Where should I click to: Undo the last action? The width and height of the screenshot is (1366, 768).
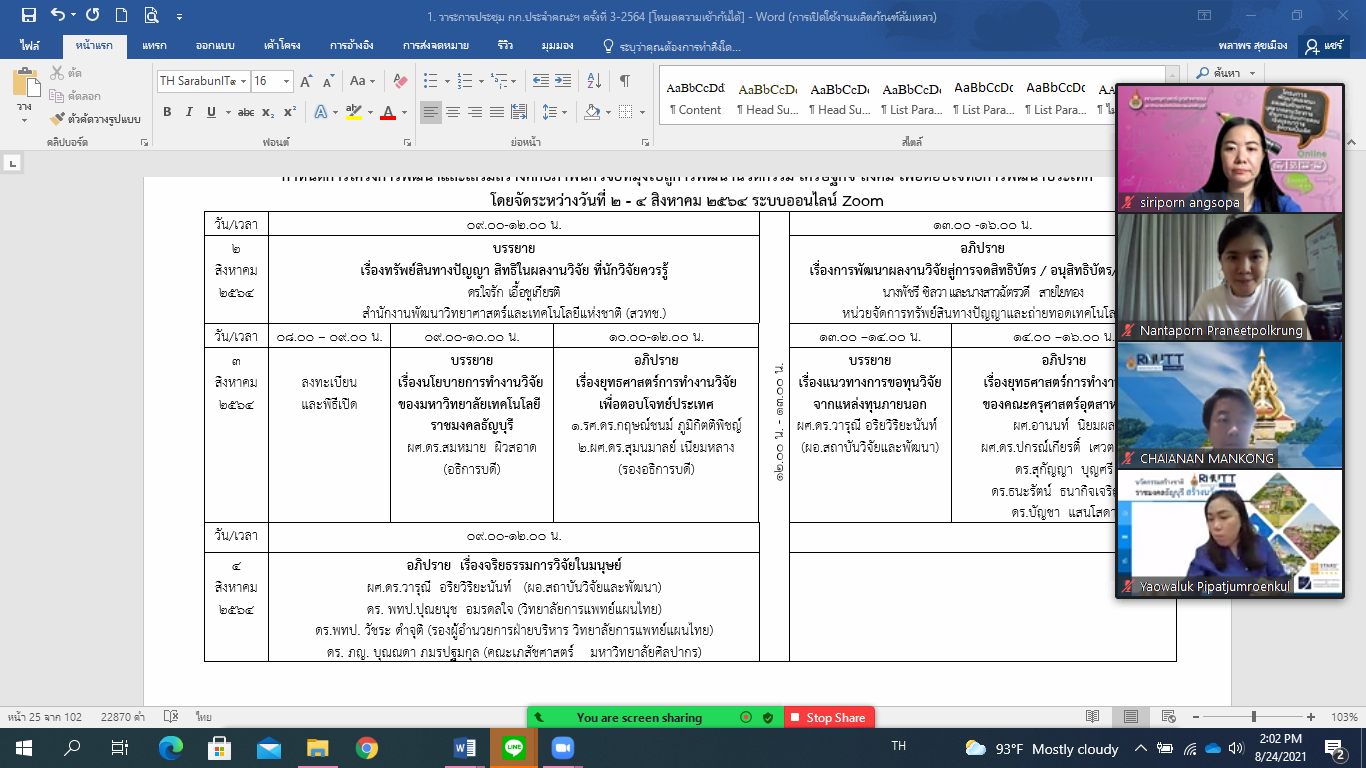(x=58, y=15)
